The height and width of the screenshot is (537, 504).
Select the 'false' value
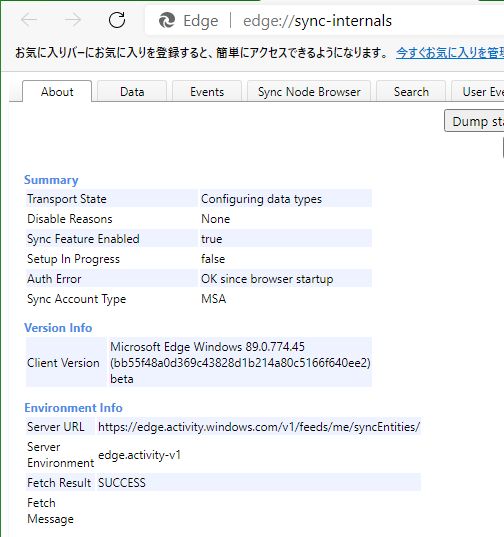(x=213, y=259)
